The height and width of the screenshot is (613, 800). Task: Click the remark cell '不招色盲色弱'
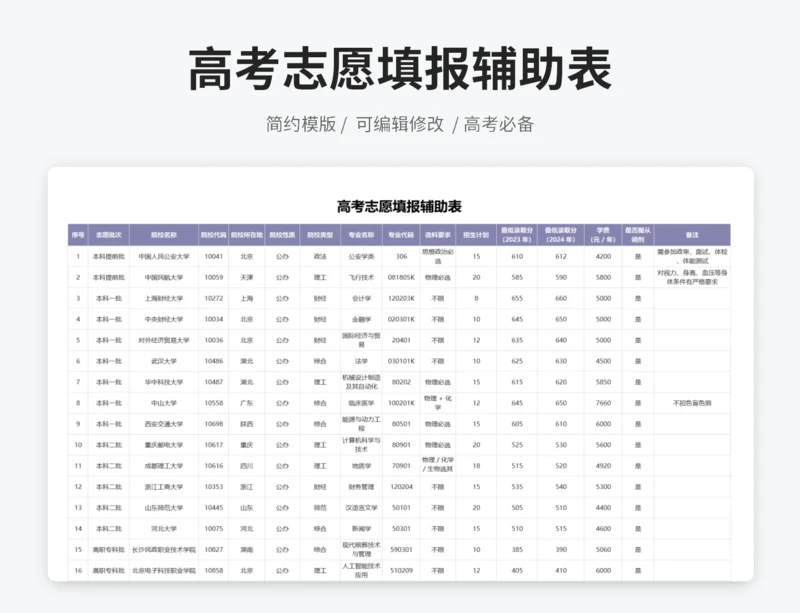pyautogui.click(x=692, y=403)
